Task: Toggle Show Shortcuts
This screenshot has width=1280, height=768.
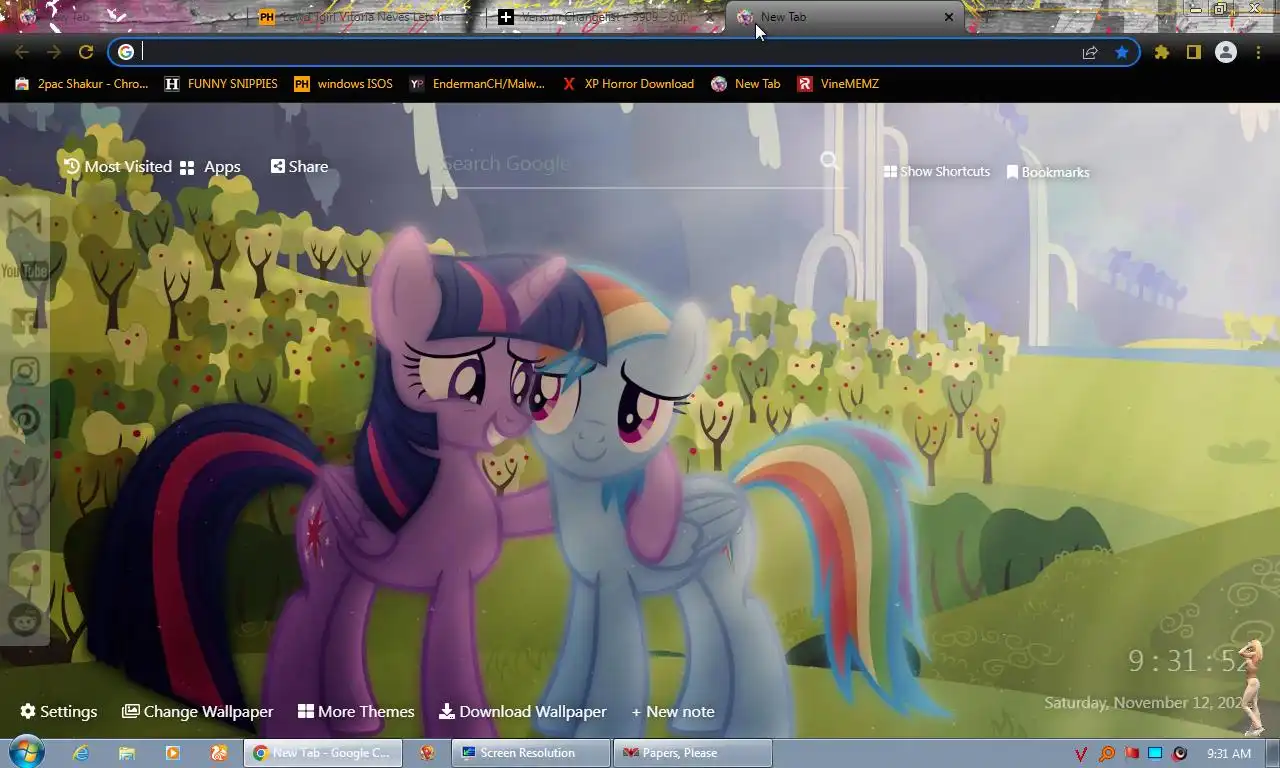Action: tap(937, 172)
